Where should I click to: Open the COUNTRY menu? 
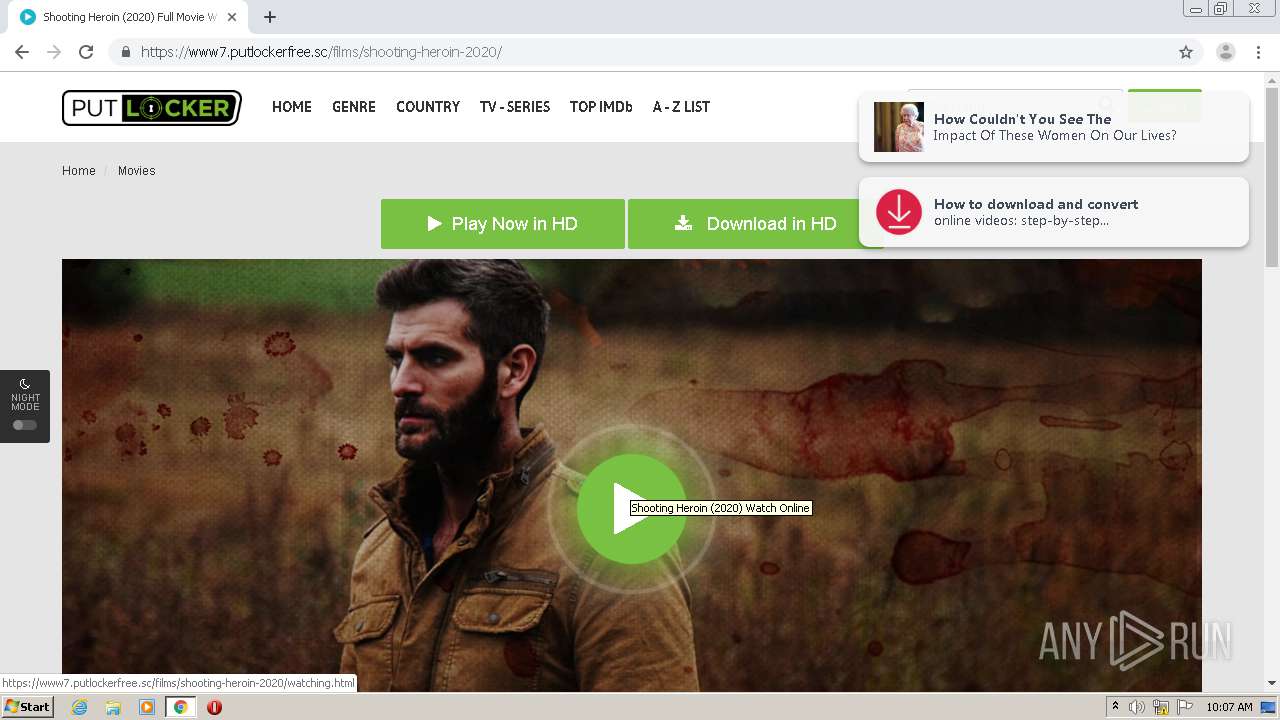(428, 107)
